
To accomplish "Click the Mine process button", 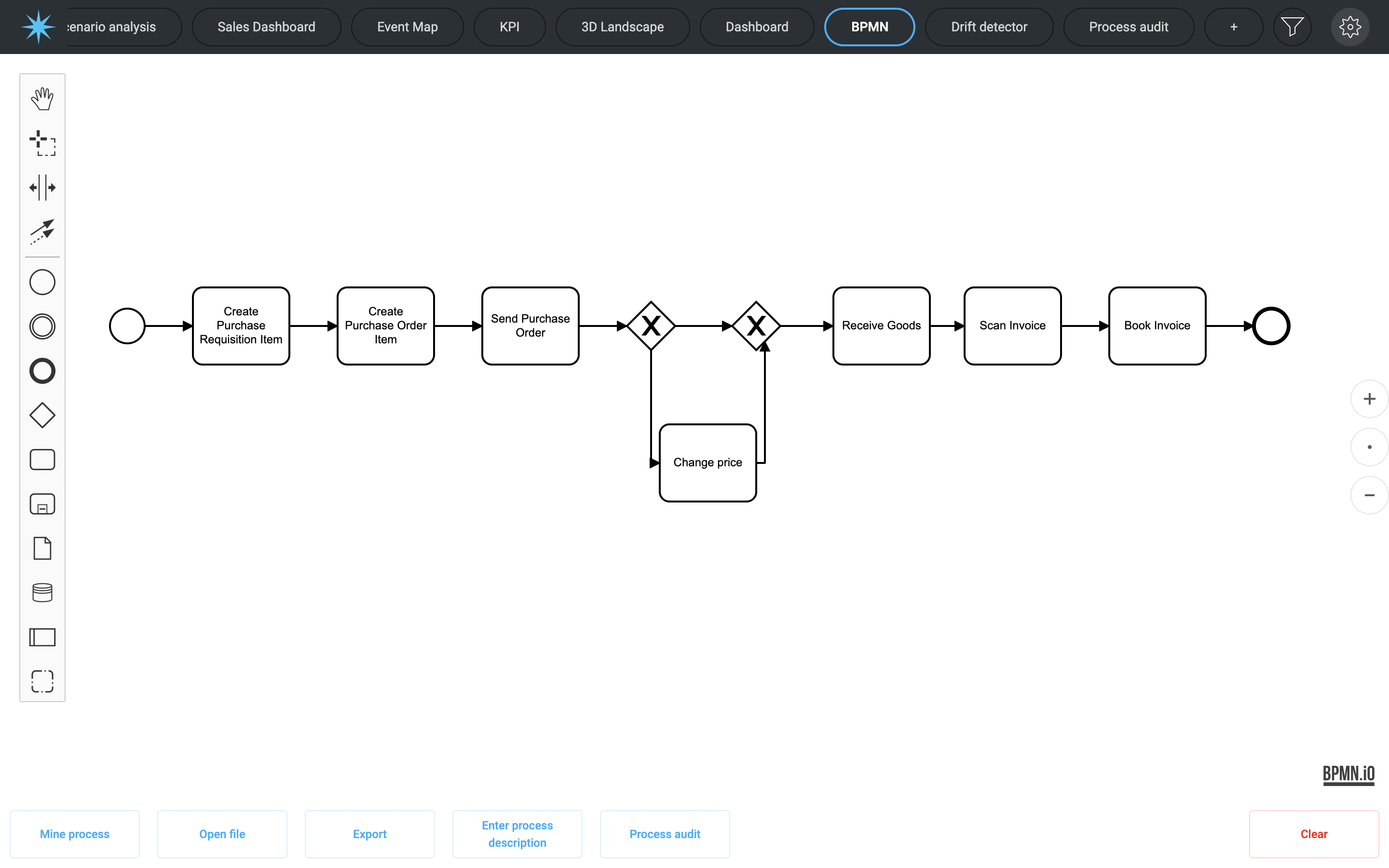I will pyautogui.click(x=75, y=834).
